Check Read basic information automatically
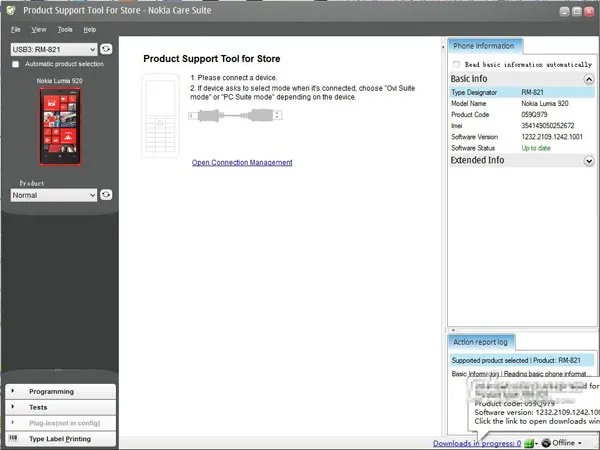Screen dimensions: 600x450 pos(457,64)
